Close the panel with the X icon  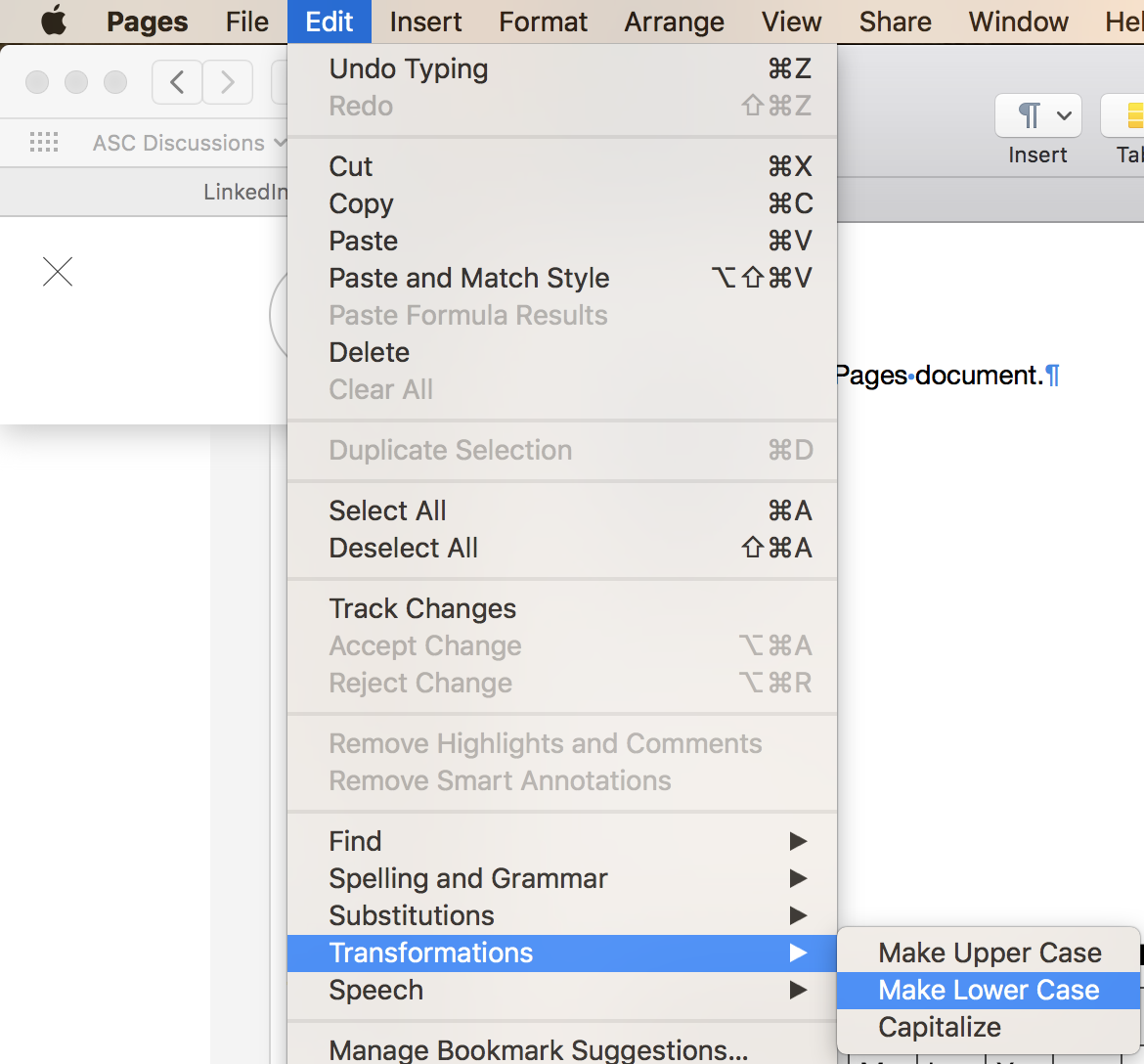58,271
